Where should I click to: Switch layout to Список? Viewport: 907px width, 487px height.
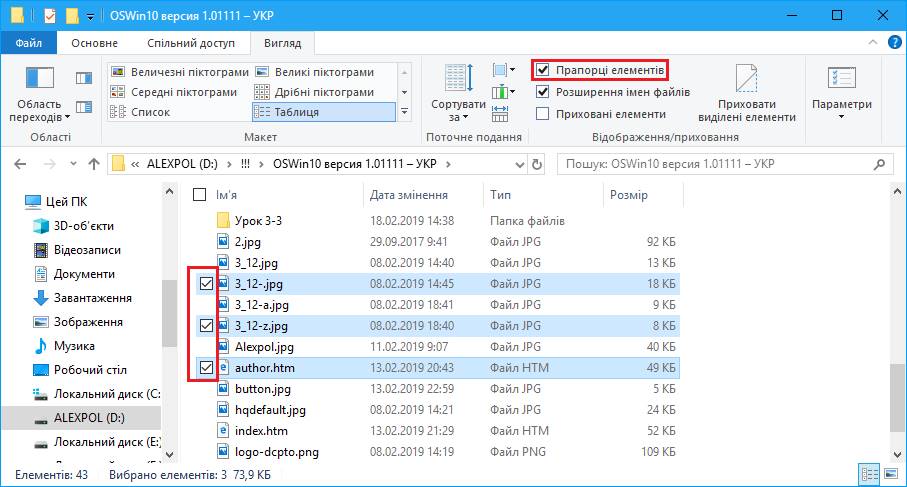click(140, 112)
